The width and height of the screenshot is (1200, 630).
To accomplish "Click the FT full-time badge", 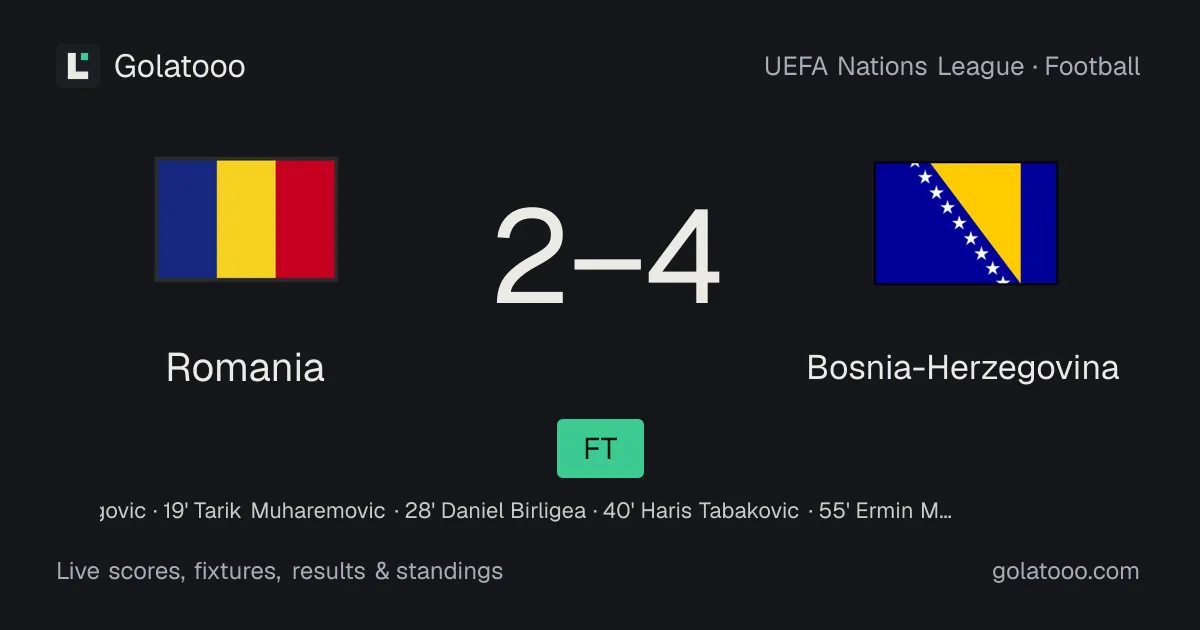I will [x=600, y=448].
